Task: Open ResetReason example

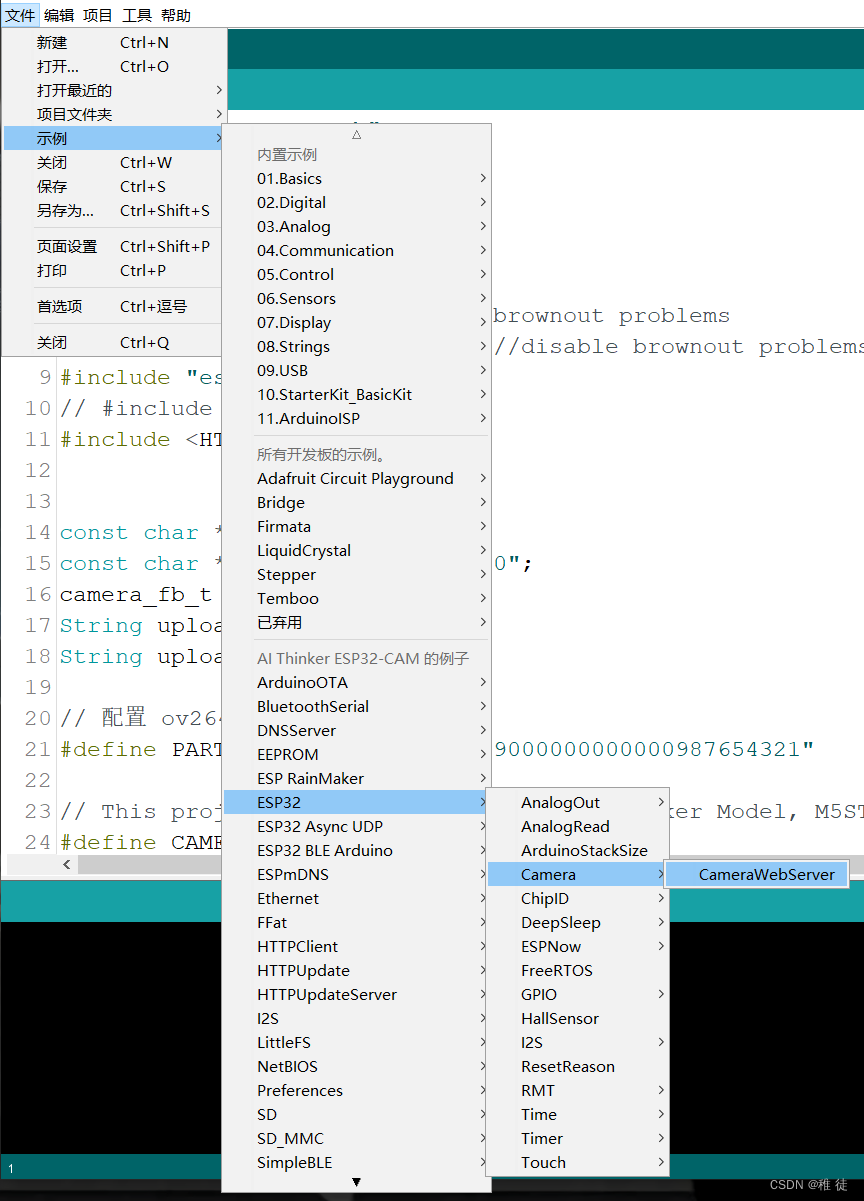Action: [x=577, y=1067]
